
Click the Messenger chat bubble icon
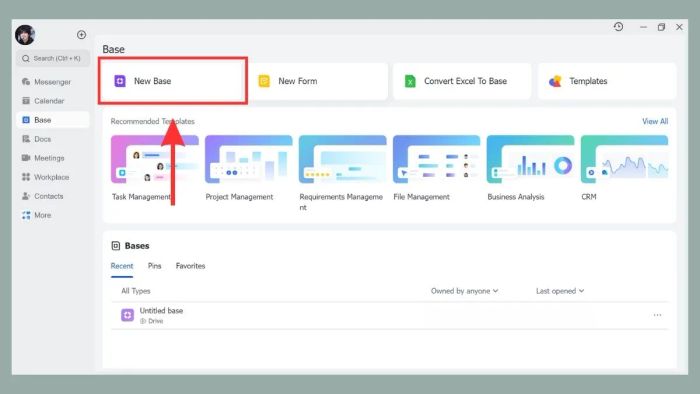point(26,82)
